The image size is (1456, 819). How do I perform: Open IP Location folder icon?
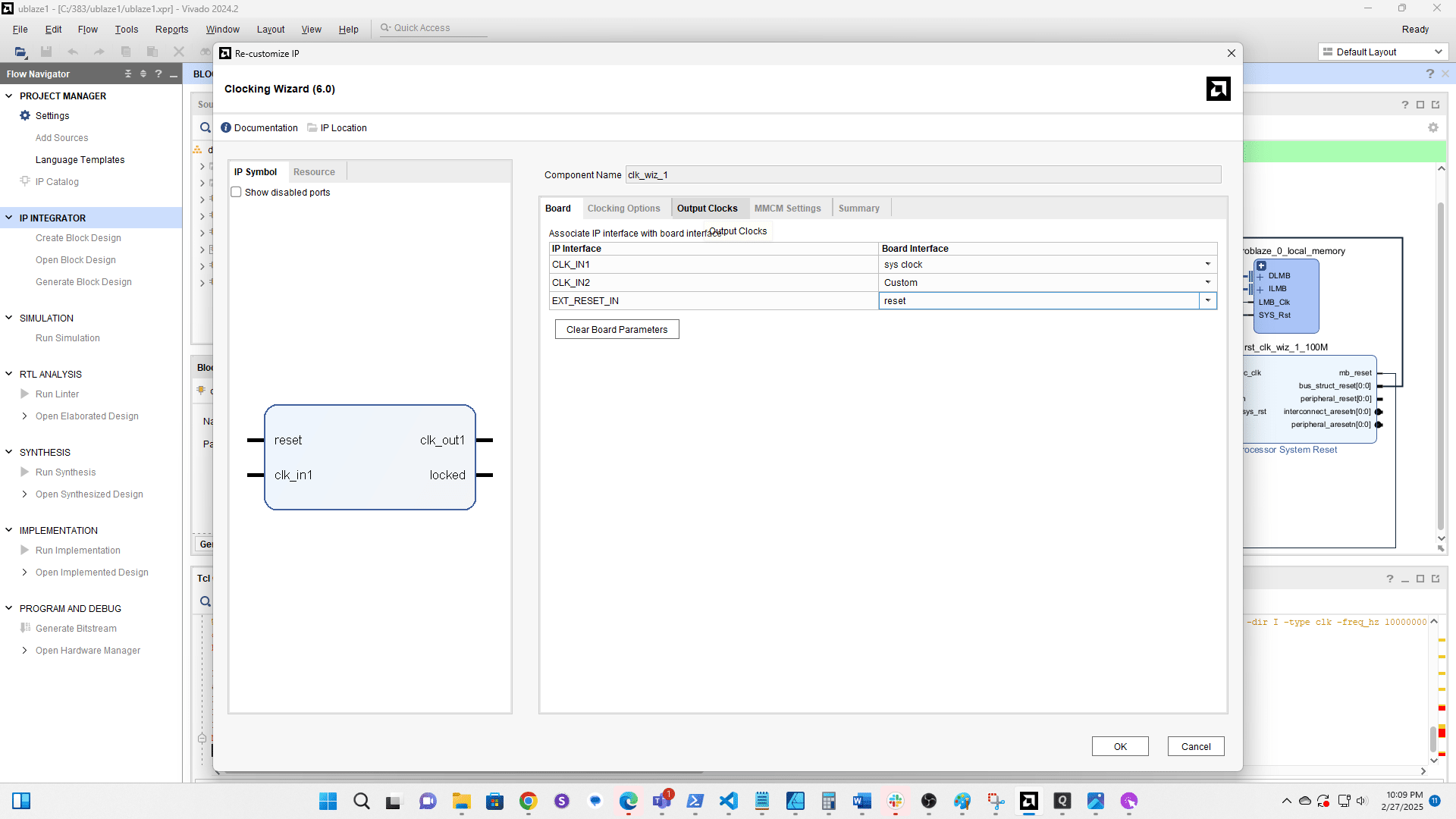[312, 127]
